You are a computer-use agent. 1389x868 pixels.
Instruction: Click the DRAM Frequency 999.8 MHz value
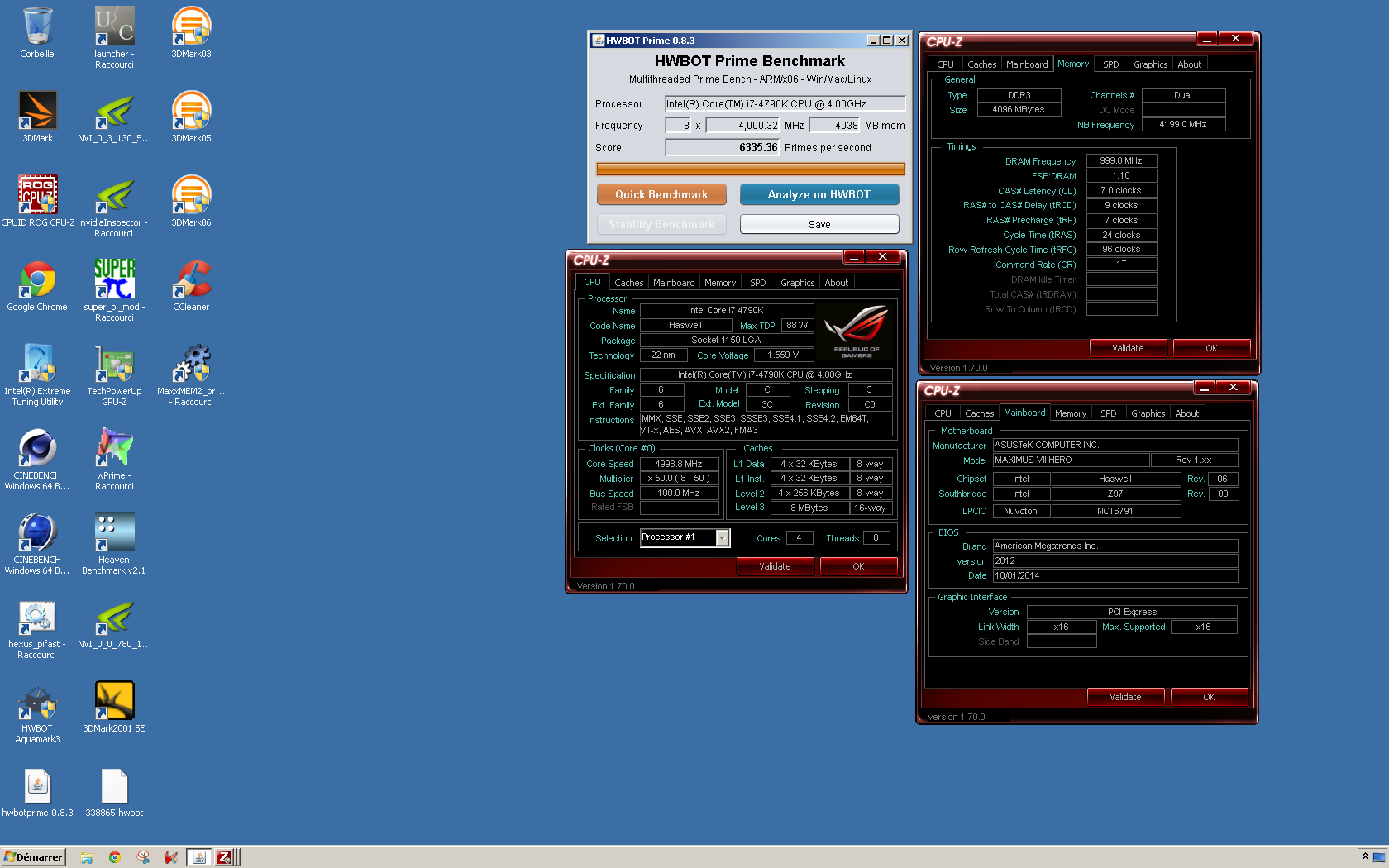tap(1121, 161)
